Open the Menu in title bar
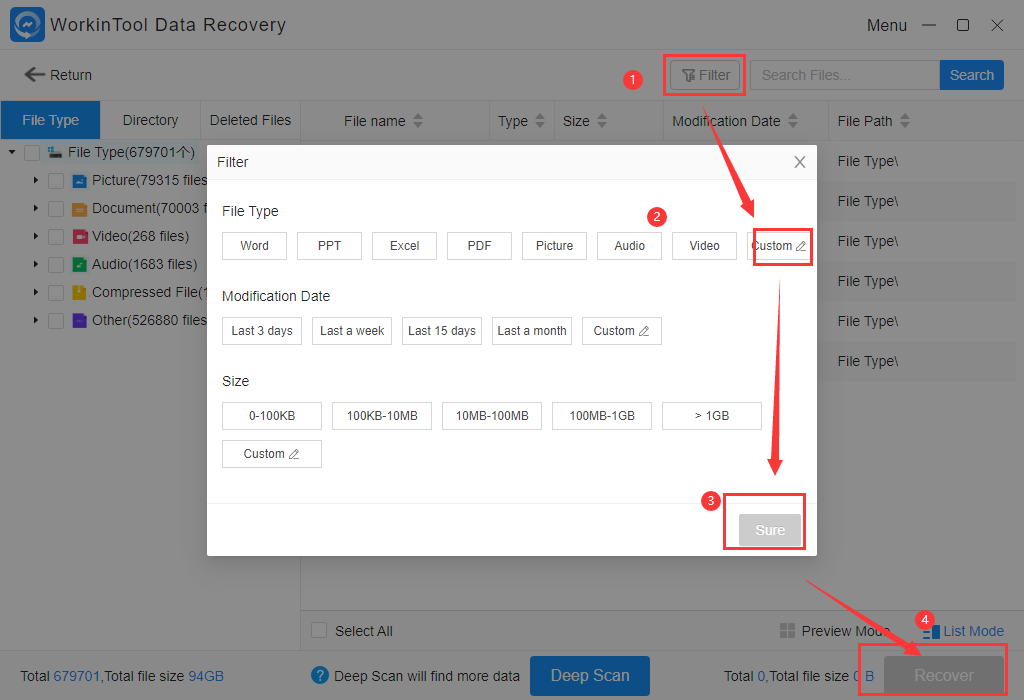The width and height of the screenshot is (1024, 700). (886, 25)
